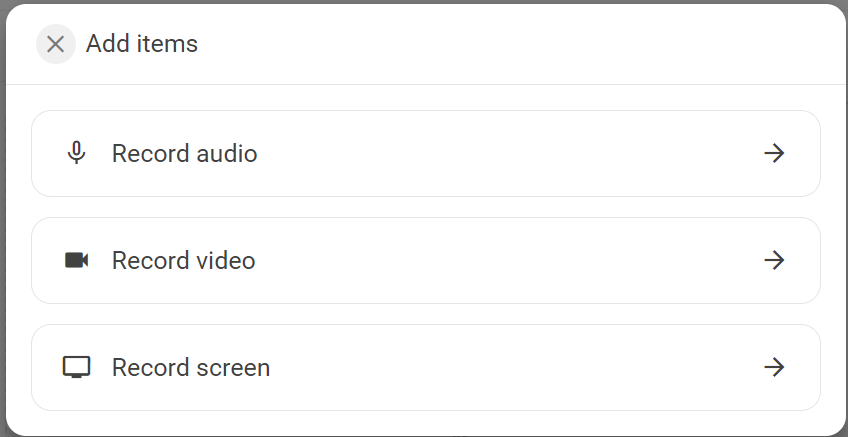Choose the Record video label

pyautogui.click(x=183, y=260)
